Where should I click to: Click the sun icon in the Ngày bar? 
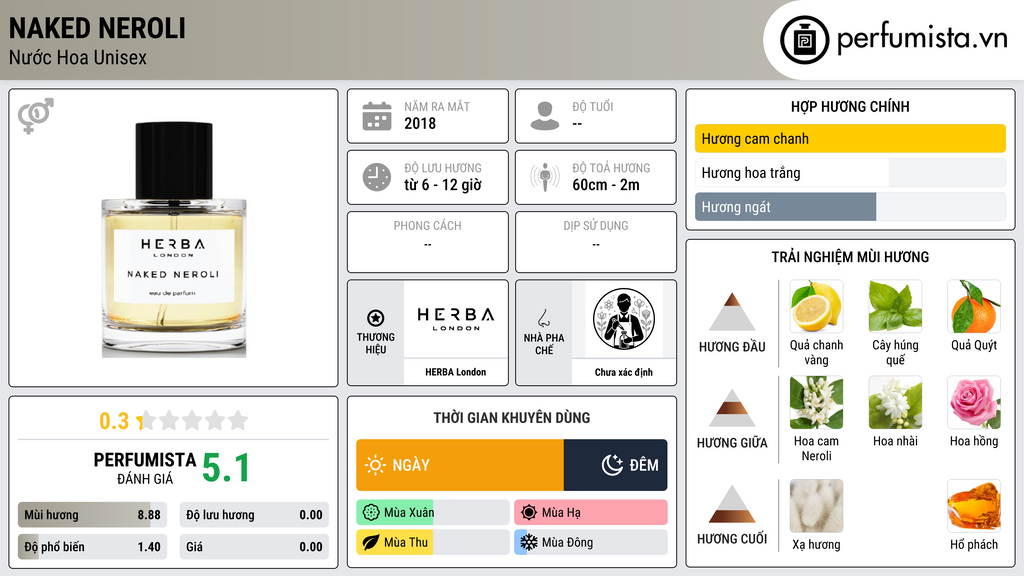click(x=376, y=465)
